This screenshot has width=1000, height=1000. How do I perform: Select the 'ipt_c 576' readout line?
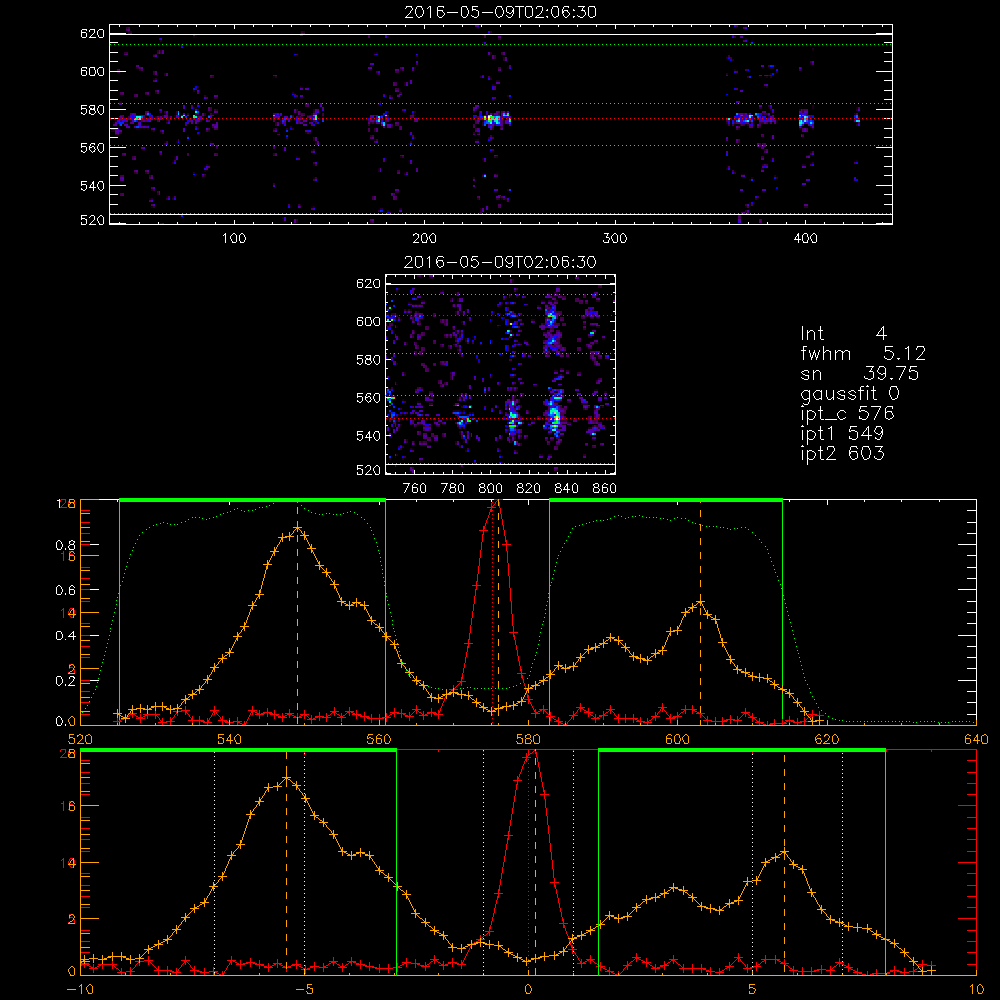pos(848,413)
